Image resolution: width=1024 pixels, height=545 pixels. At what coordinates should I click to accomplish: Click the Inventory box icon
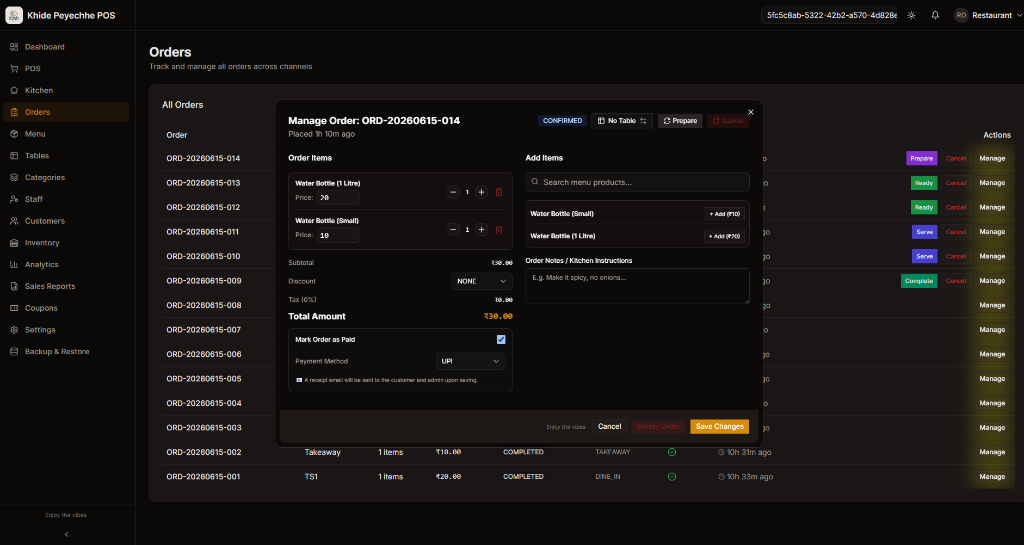click(14, 243)
